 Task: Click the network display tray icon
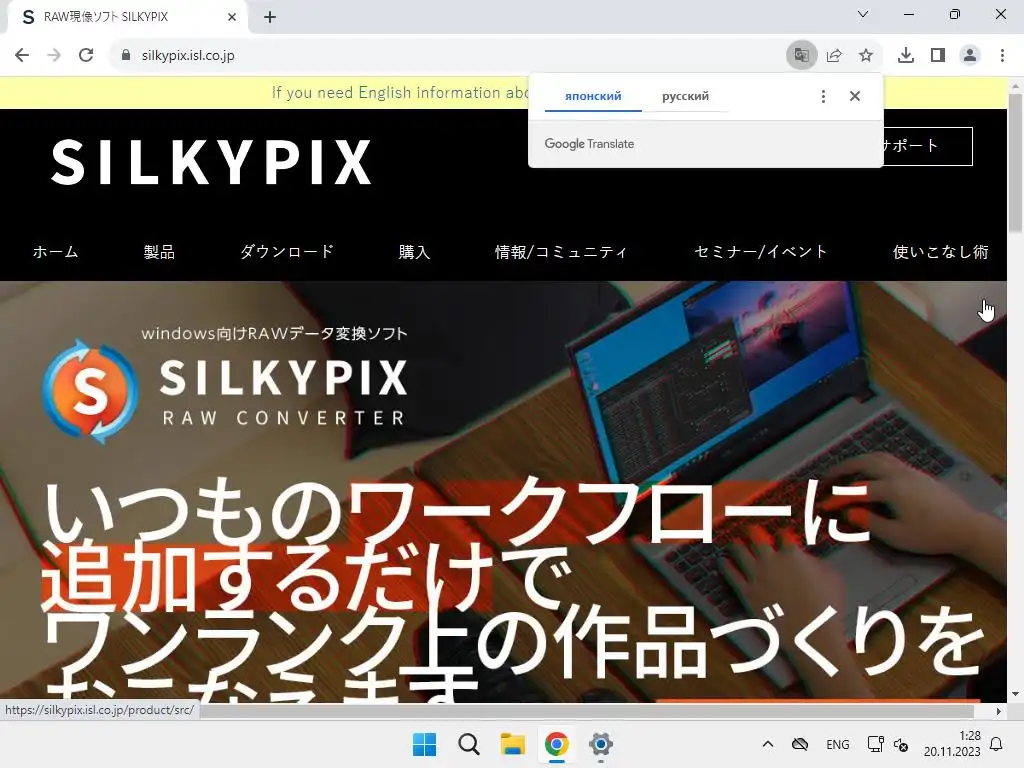(875, 744)
